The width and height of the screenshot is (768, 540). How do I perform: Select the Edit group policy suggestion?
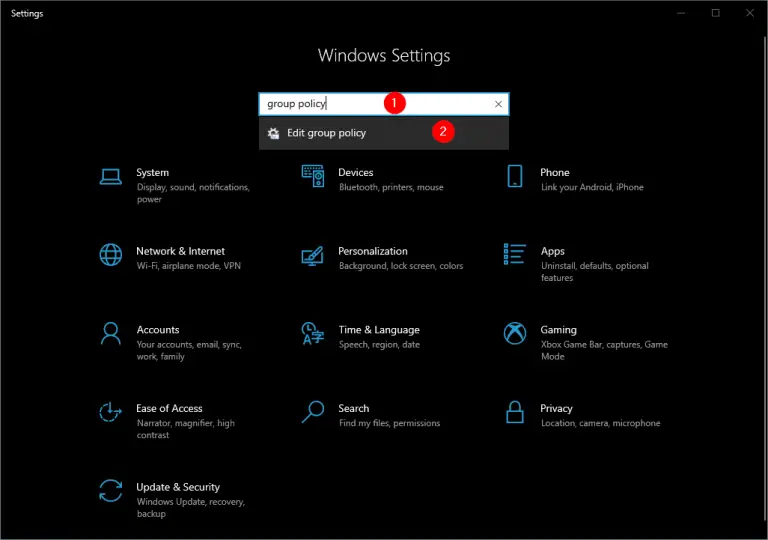coord(384,133)
